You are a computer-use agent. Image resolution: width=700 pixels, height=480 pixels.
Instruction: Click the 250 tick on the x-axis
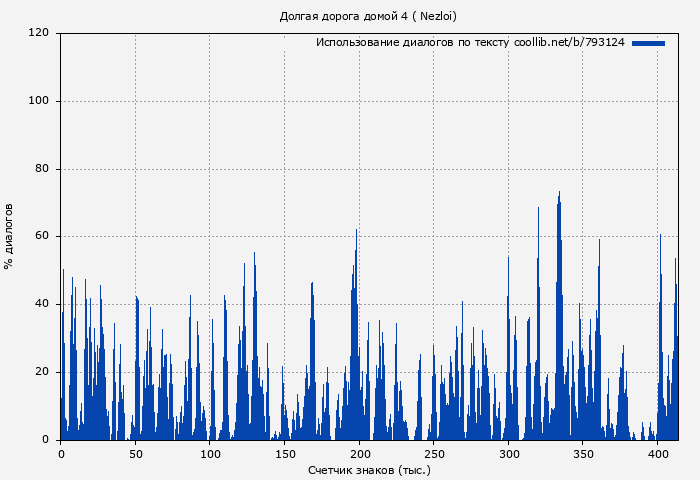click(x=434, y=454)
